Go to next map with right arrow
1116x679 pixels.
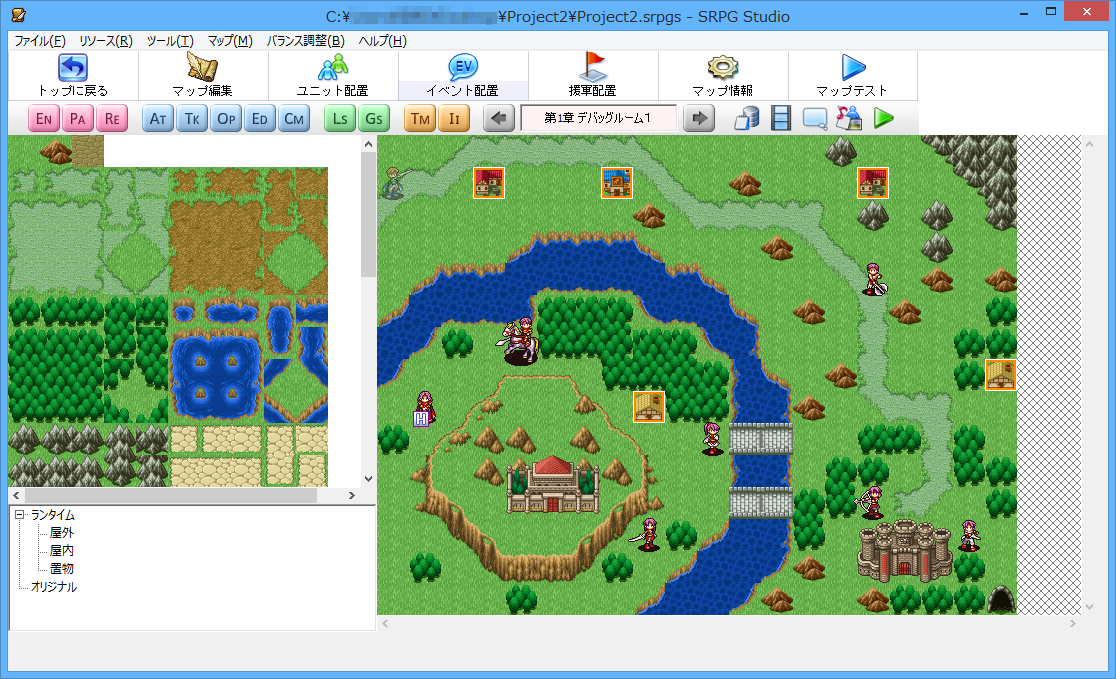point(699,118)
